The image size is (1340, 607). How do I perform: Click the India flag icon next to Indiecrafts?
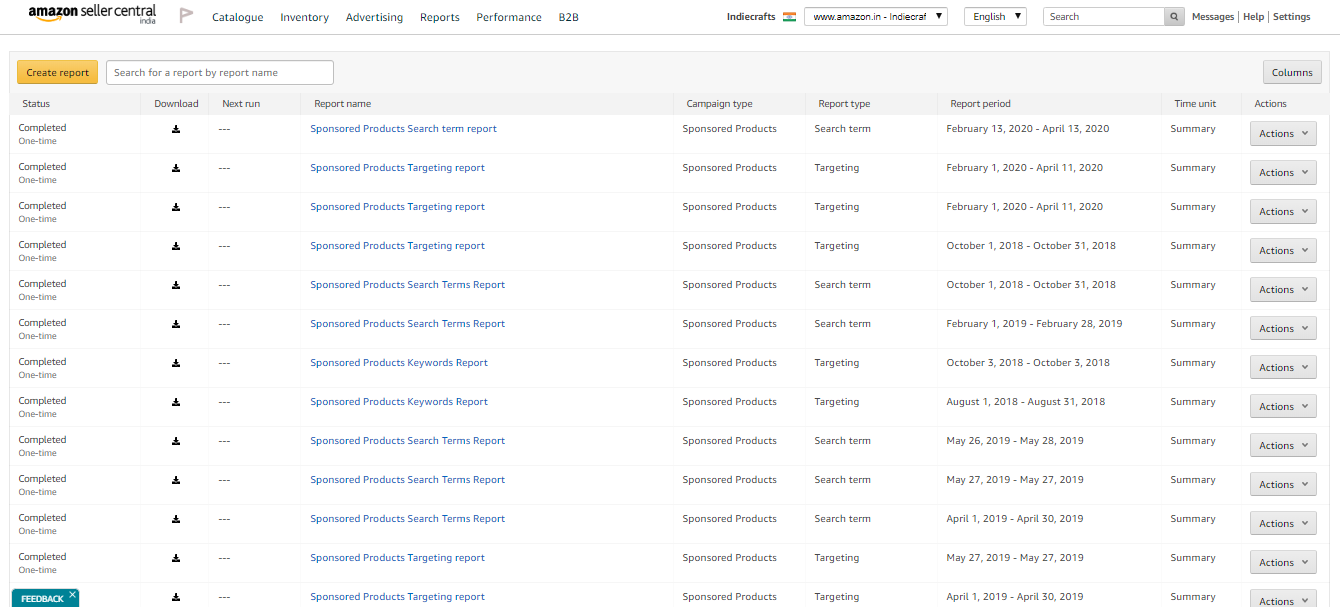click(x=789, y=17)
